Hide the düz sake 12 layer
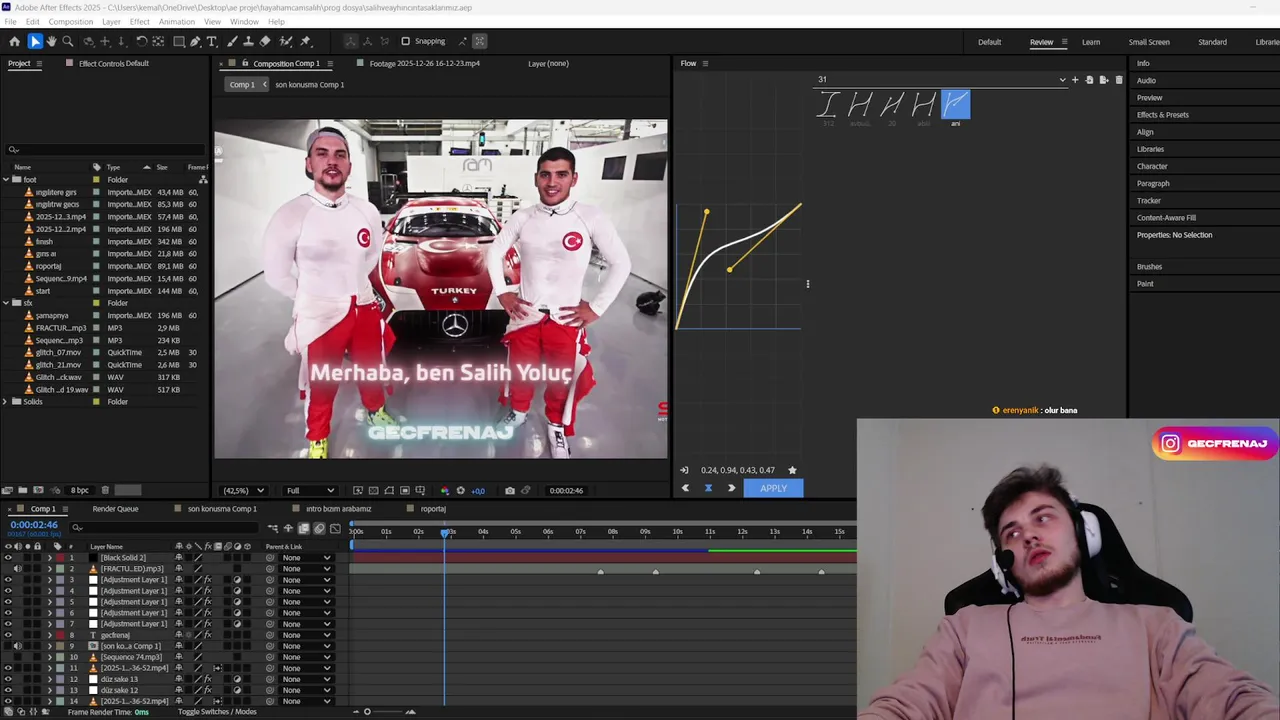The image size is (1280, 720). [x=8, y=690]
